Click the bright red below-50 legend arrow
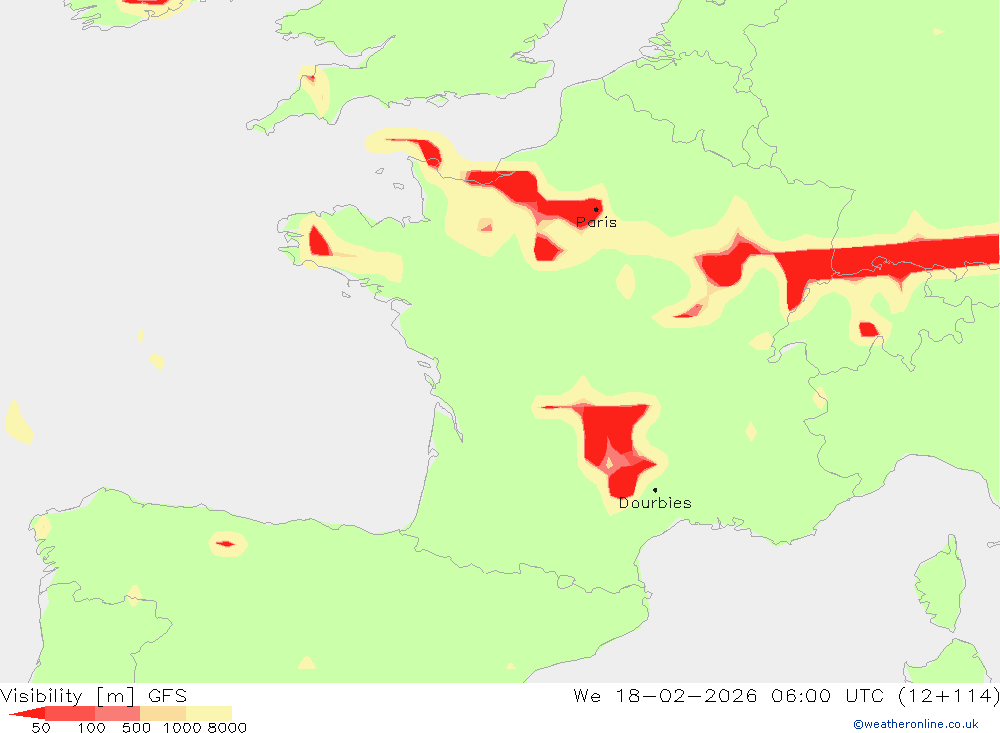Image resolution: width=1000 pixels, height=733 pixels. coord(28,713)
